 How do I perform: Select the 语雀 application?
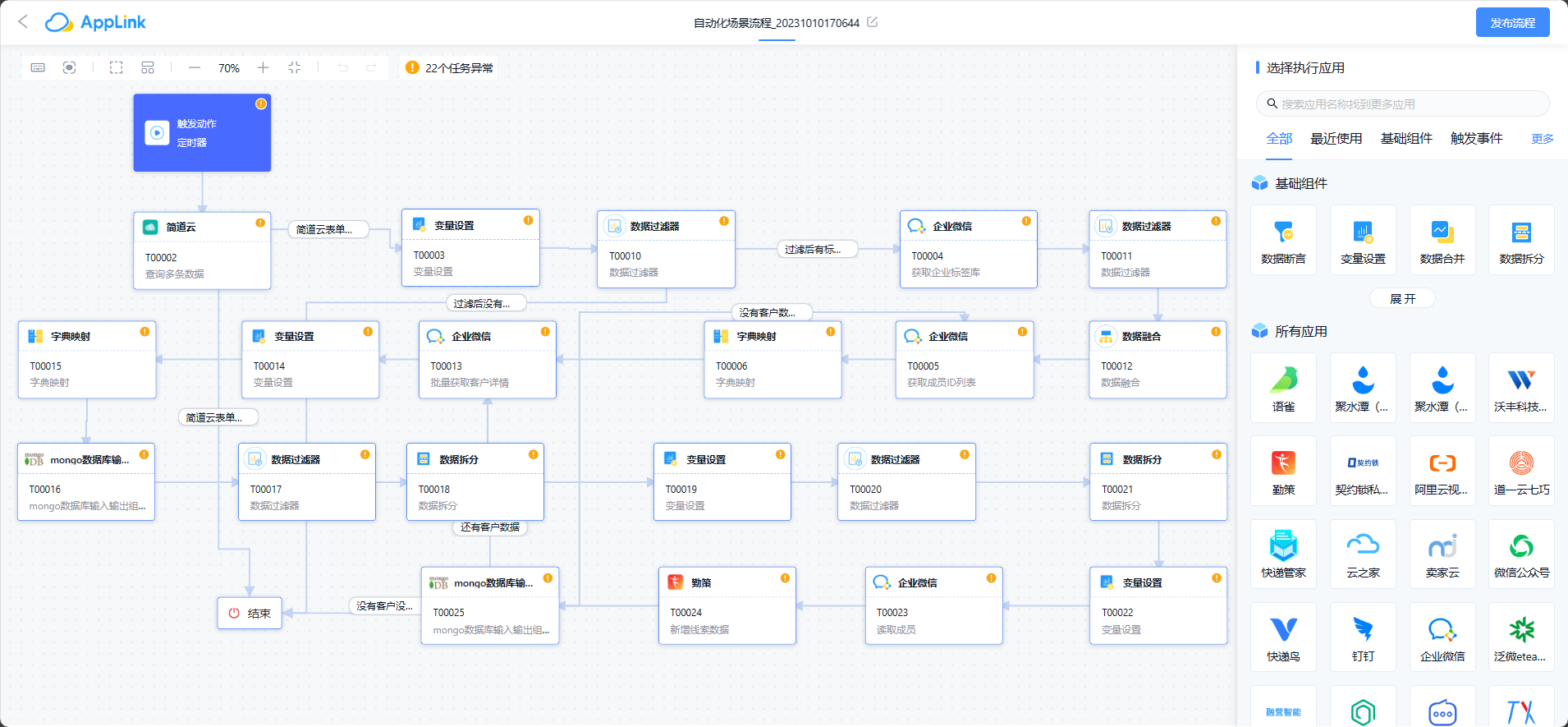tap(1283, 388)
